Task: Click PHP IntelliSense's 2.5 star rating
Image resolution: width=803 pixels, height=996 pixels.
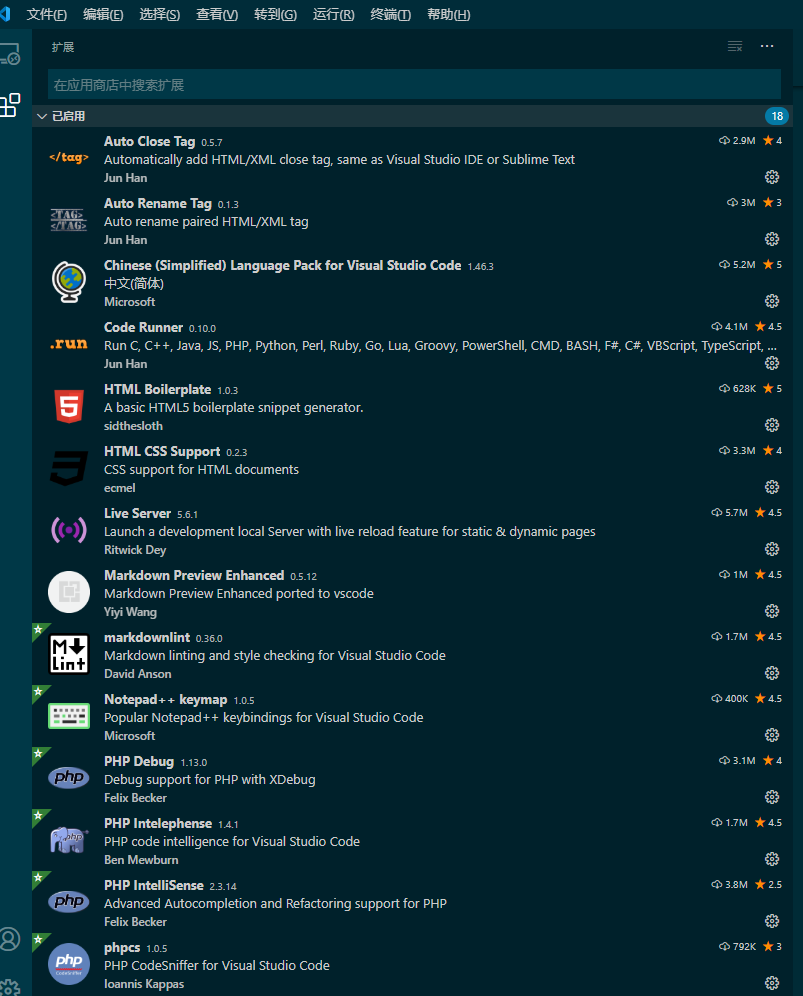Action: click(x=768, y=884)
